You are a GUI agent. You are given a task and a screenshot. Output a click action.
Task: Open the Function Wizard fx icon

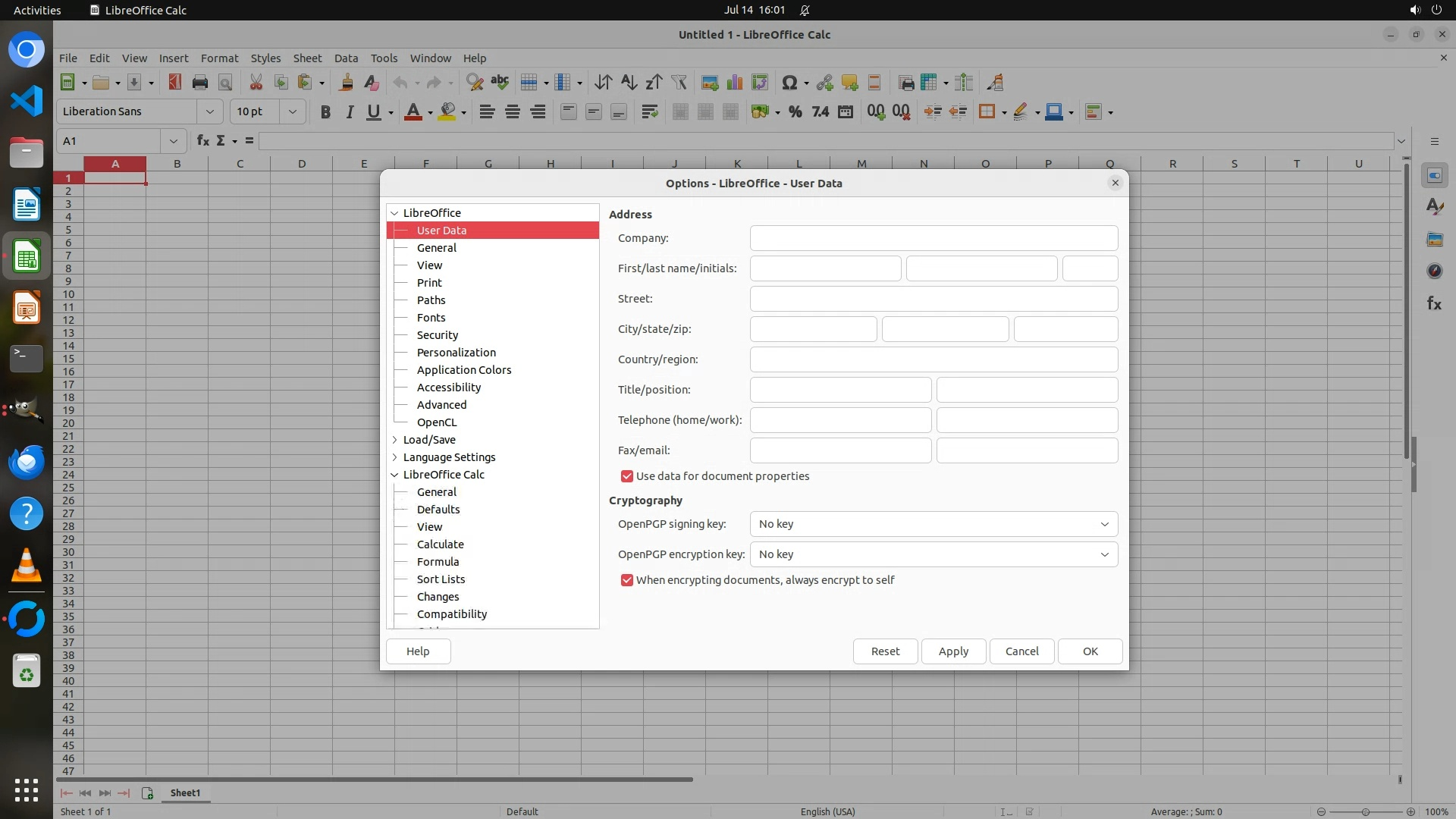202,141
